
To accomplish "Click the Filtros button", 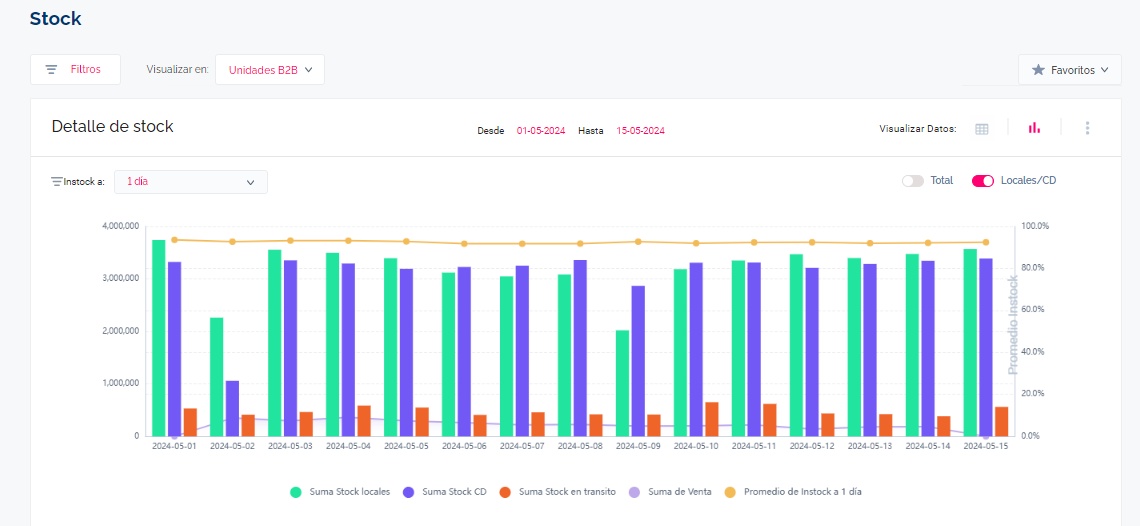I will [x=76, y=70].
